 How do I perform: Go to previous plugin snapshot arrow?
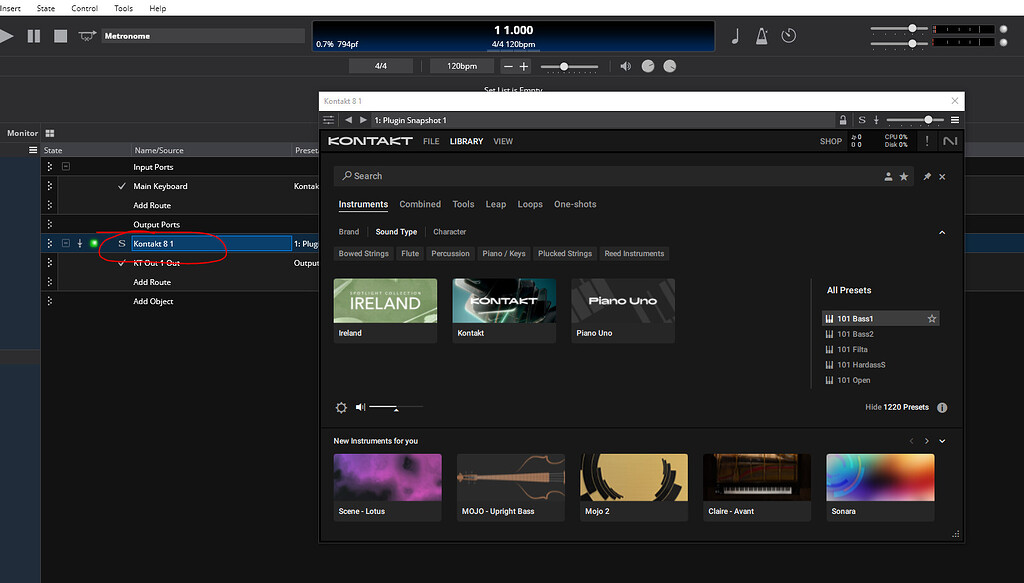[348, 120]
